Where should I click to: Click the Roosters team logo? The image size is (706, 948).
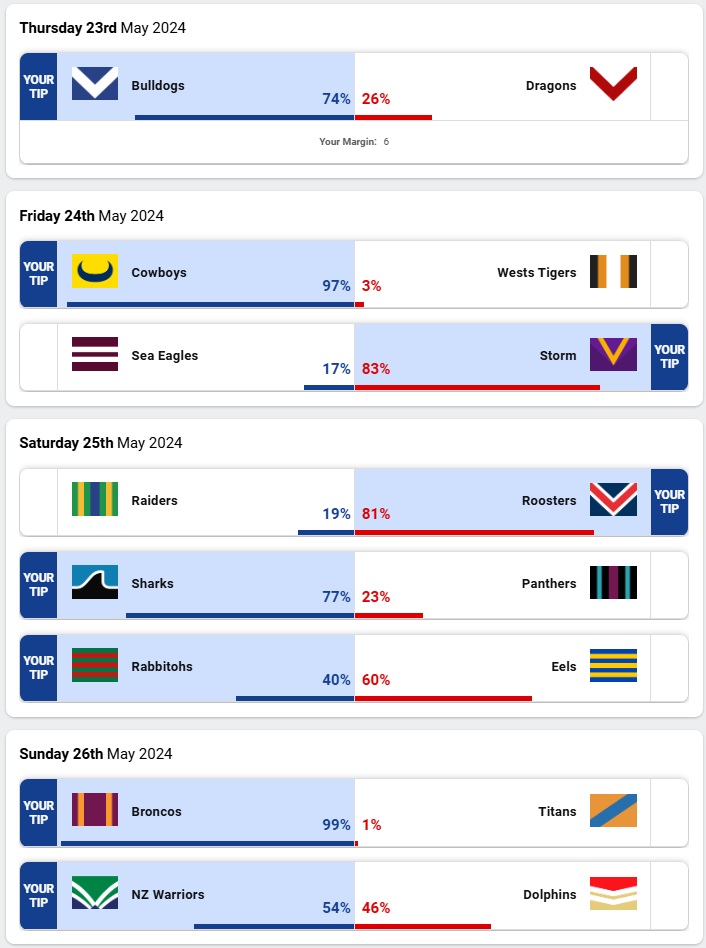[613, 499]
